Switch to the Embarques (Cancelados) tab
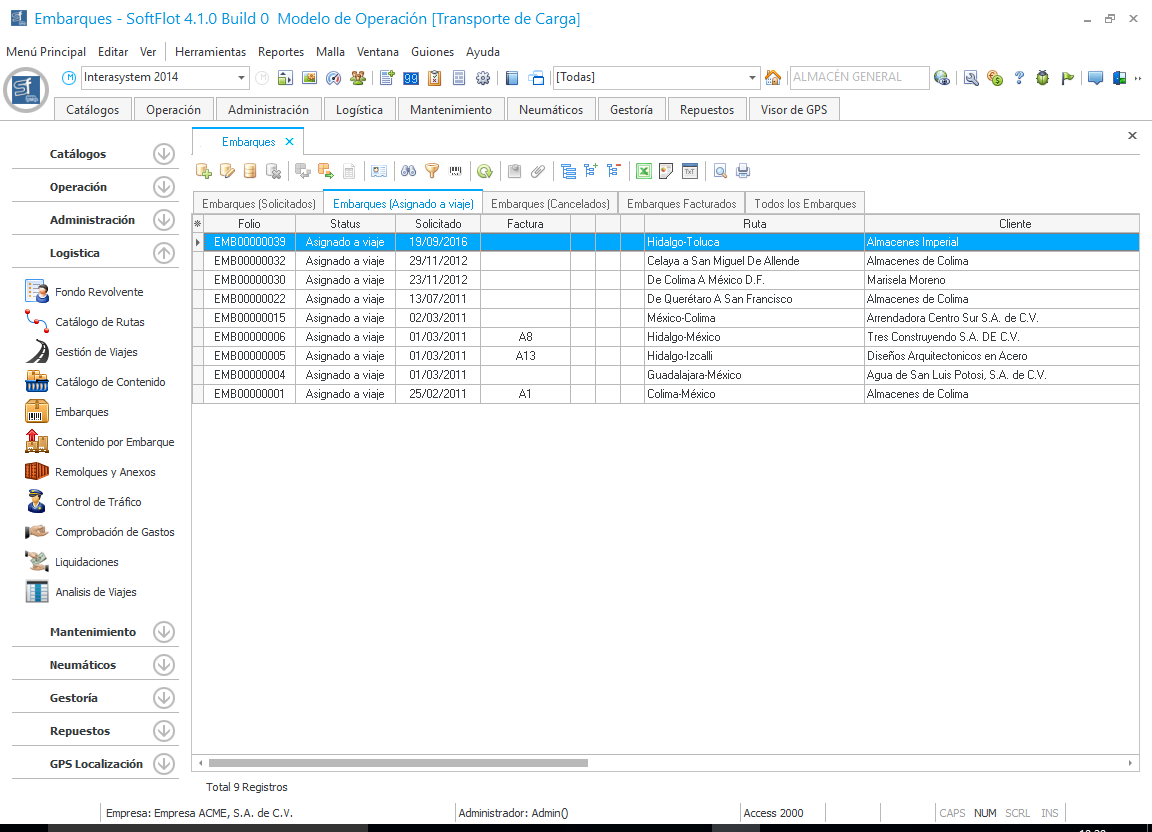 (x=550, y=203)
